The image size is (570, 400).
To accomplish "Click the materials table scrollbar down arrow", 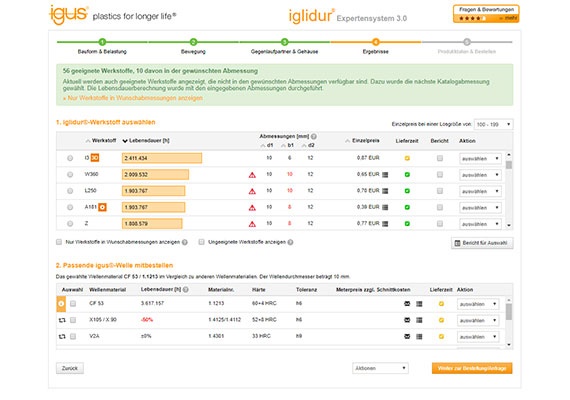I will pos(509,225).
